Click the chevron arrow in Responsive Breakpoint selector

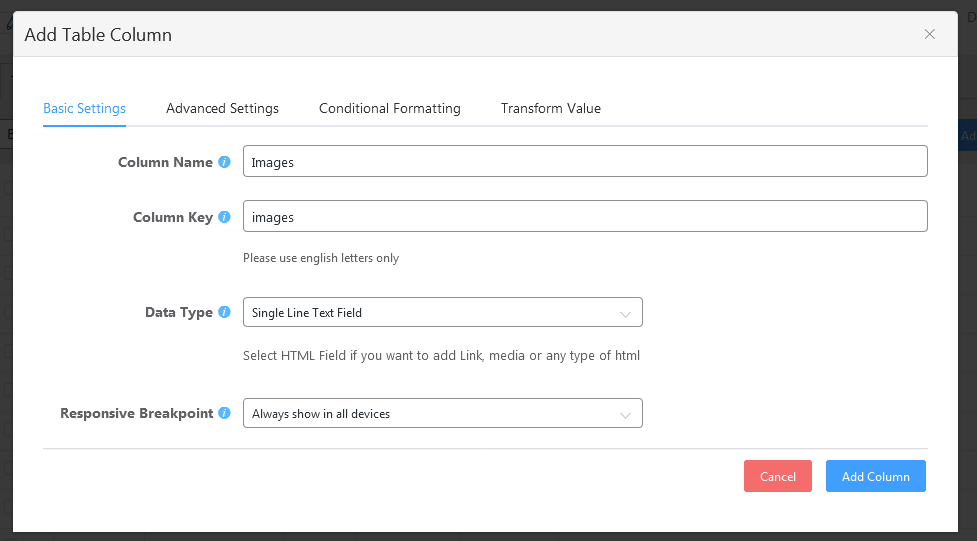click(625, 415)
